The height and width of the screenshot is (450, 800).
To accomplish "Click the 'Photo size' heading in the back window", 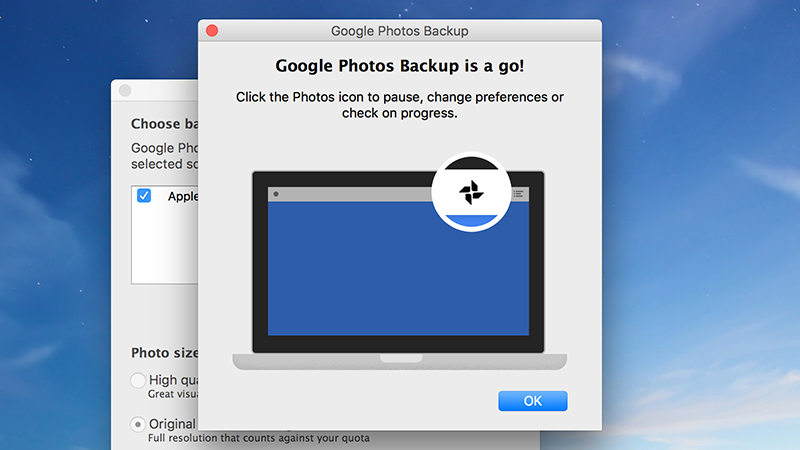I will click(164, 353).
